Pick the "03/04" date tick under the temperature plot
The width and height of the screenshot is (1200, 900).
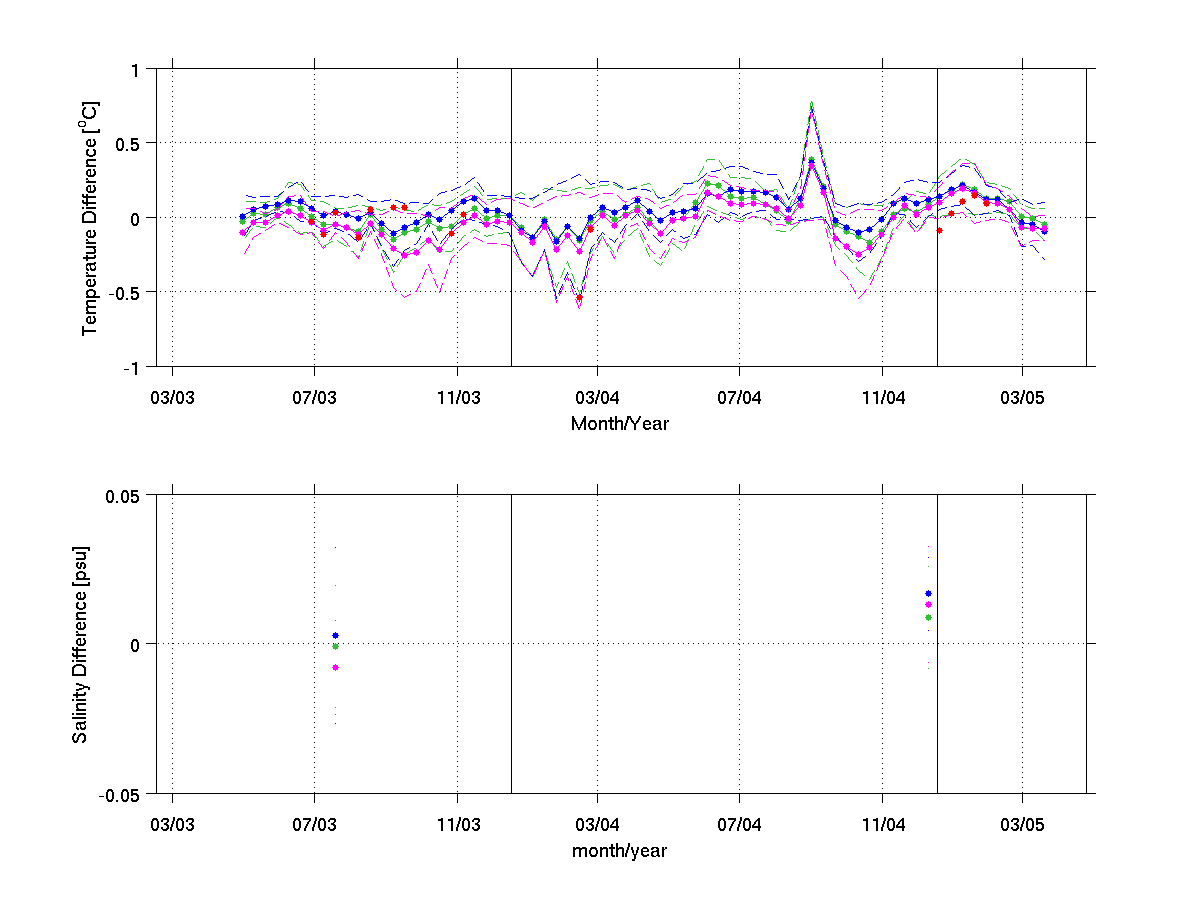click(x=598, y=398)
